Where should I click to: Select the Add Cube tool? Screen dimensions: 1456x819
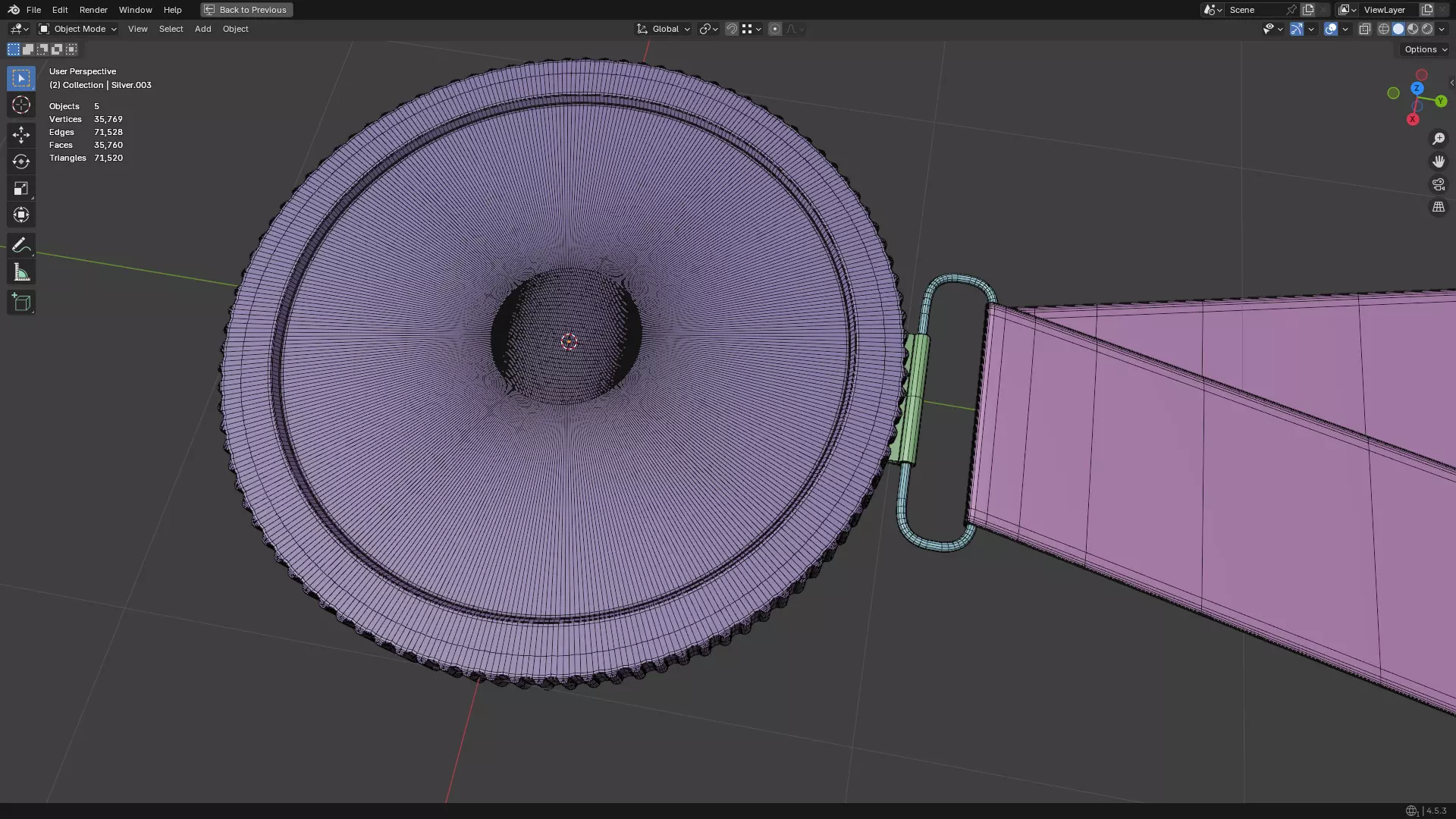[x=21, y=303]
